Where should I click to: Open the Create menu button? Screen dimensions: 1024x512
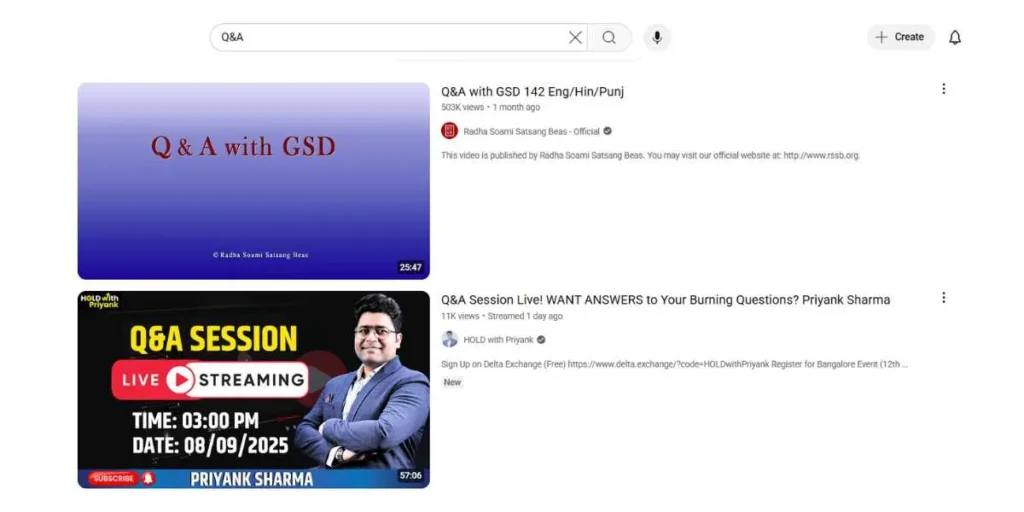tap(901, 37)
